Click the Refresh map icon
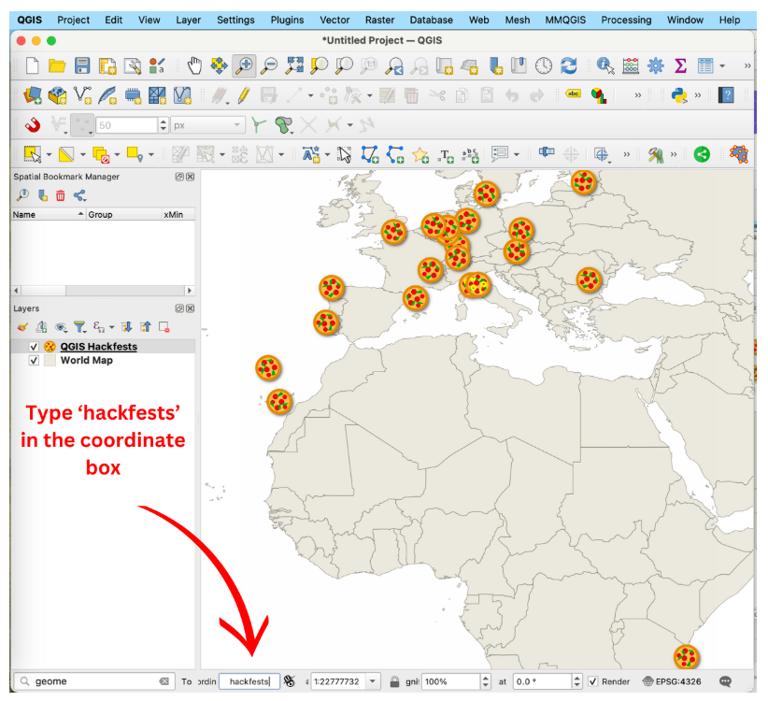 point(569,65)
